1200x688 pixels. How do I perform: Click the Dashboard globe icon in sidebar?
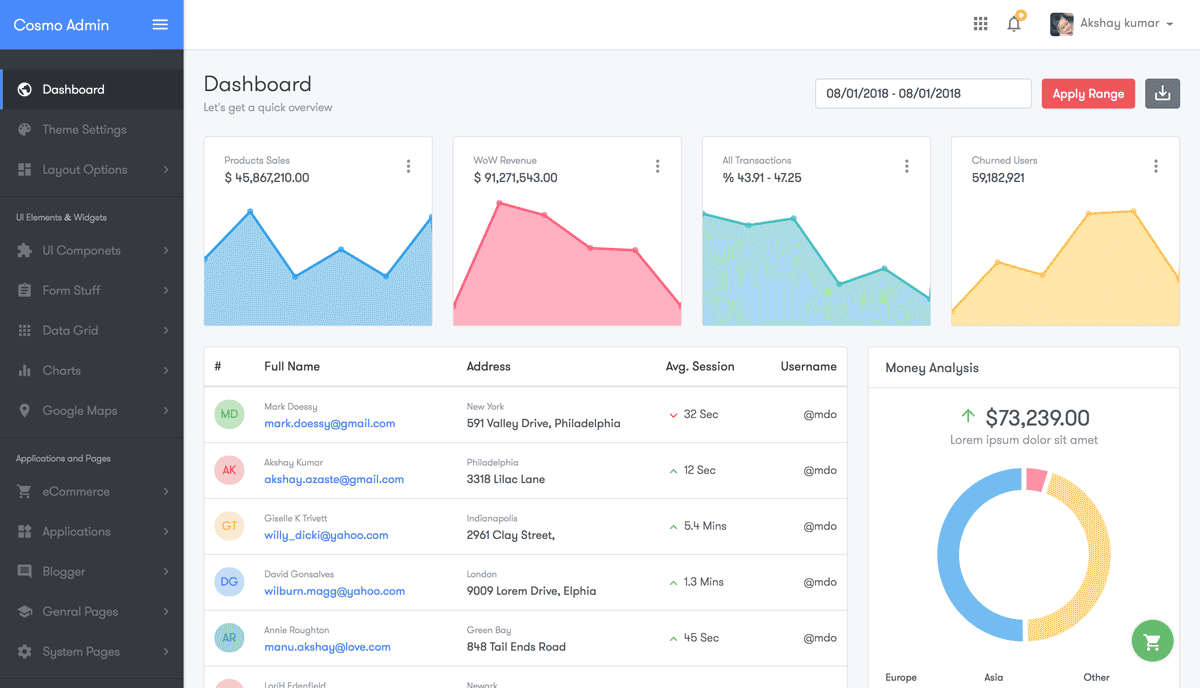(x=24, y=90)
